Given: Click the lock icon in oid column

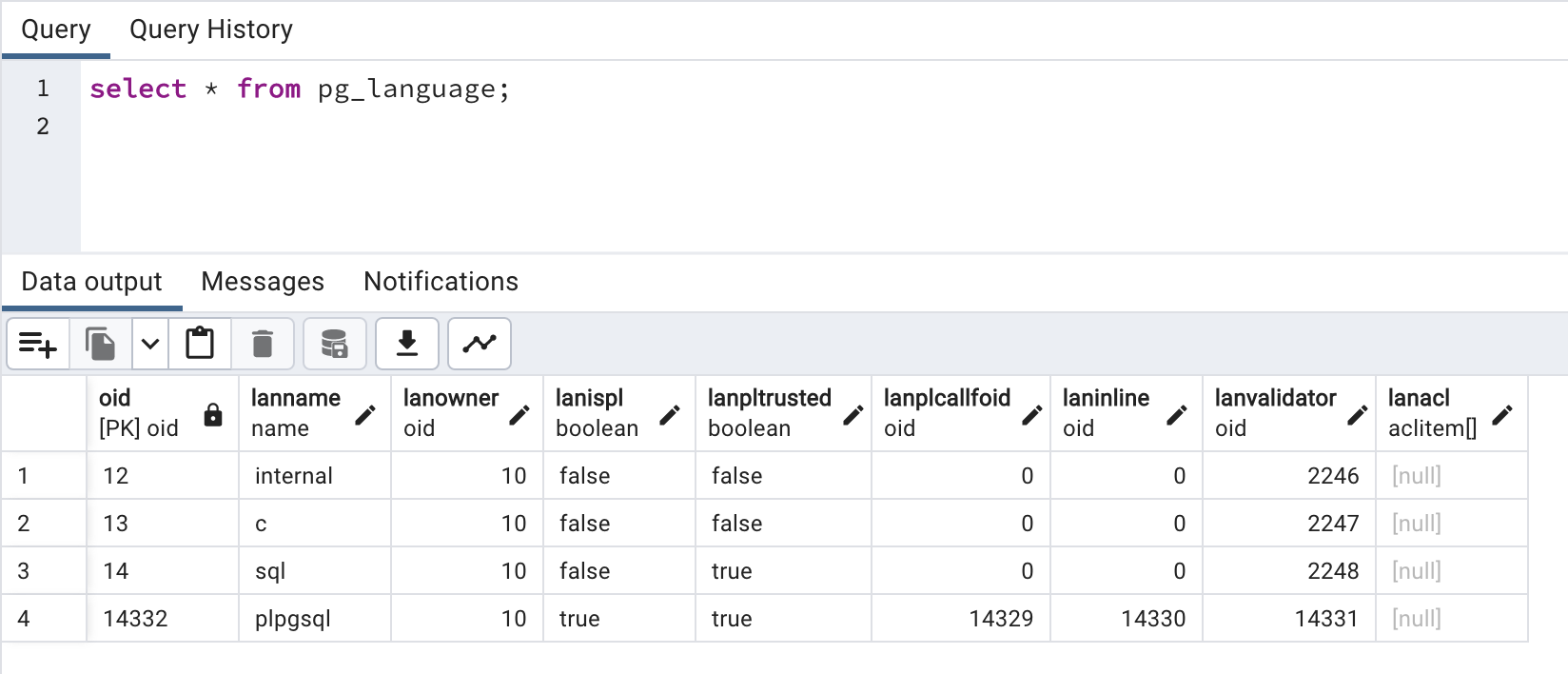Looking at the screenshot, I should pos(213,414).
